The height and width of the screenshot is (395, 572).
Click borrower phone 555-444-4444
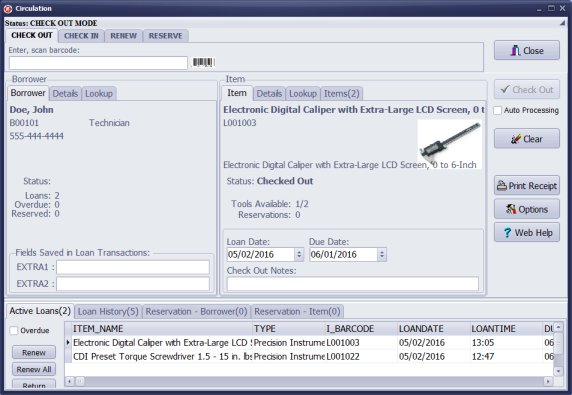click(36, 136)
